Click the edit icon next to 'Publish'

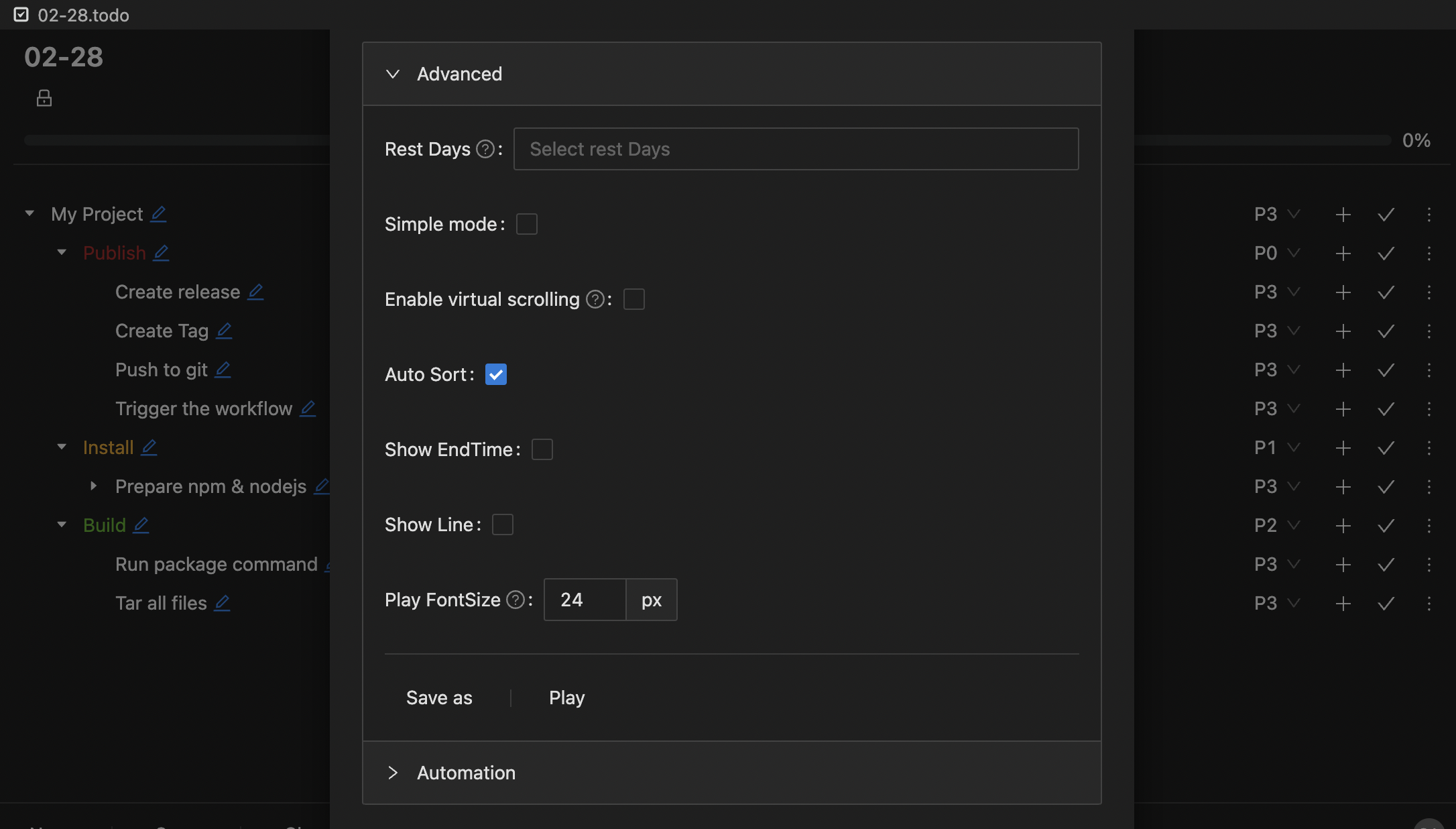162,253
